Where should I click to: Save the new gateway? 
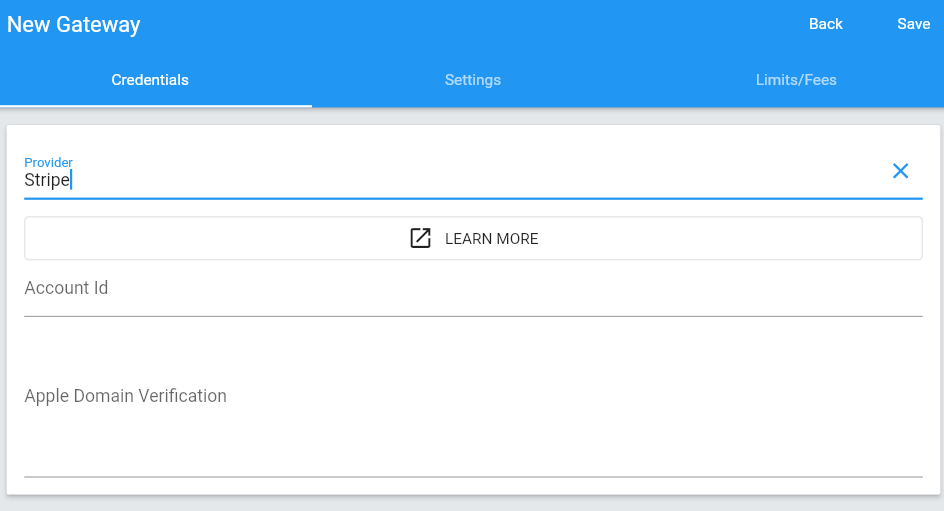tap(913, 24)
